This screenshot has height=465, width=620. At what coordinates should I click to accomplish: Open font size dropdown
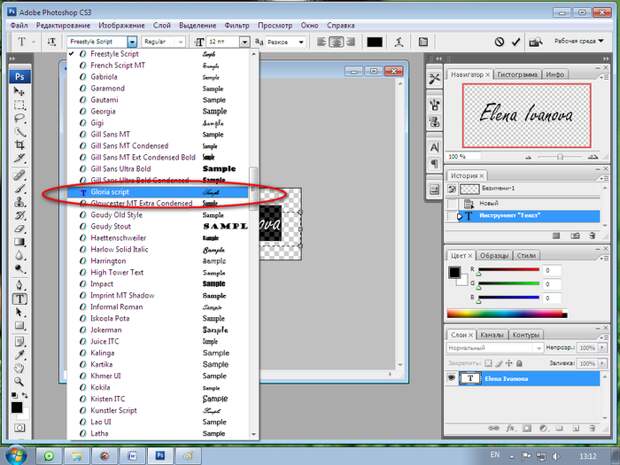pyautogui.click(x=245, y=42)
